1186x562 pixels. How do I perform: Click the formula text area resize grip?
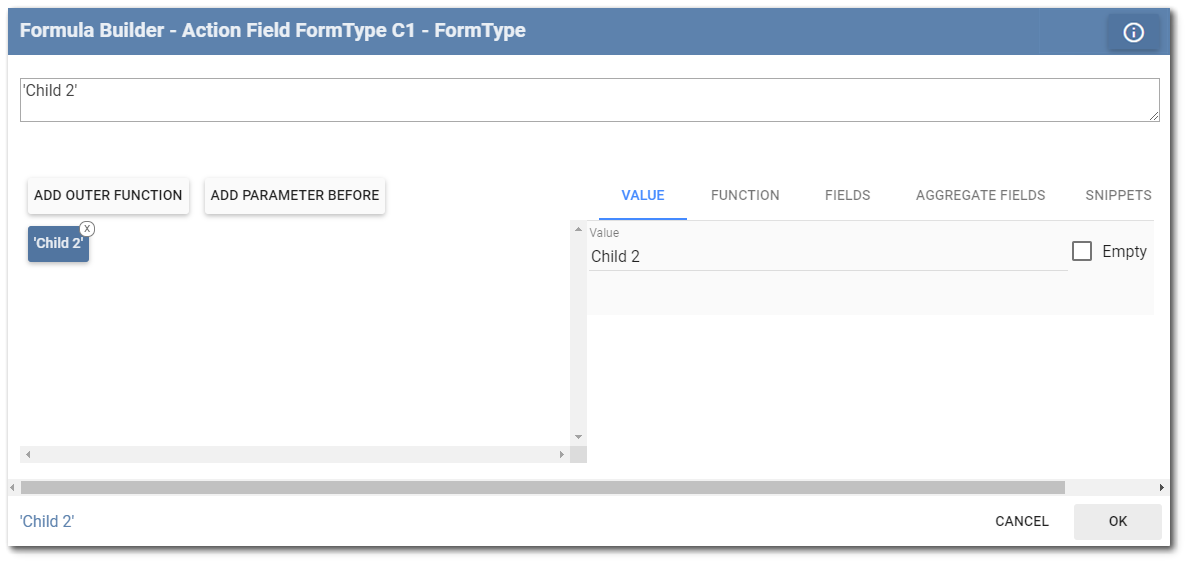pos(1153,116)
